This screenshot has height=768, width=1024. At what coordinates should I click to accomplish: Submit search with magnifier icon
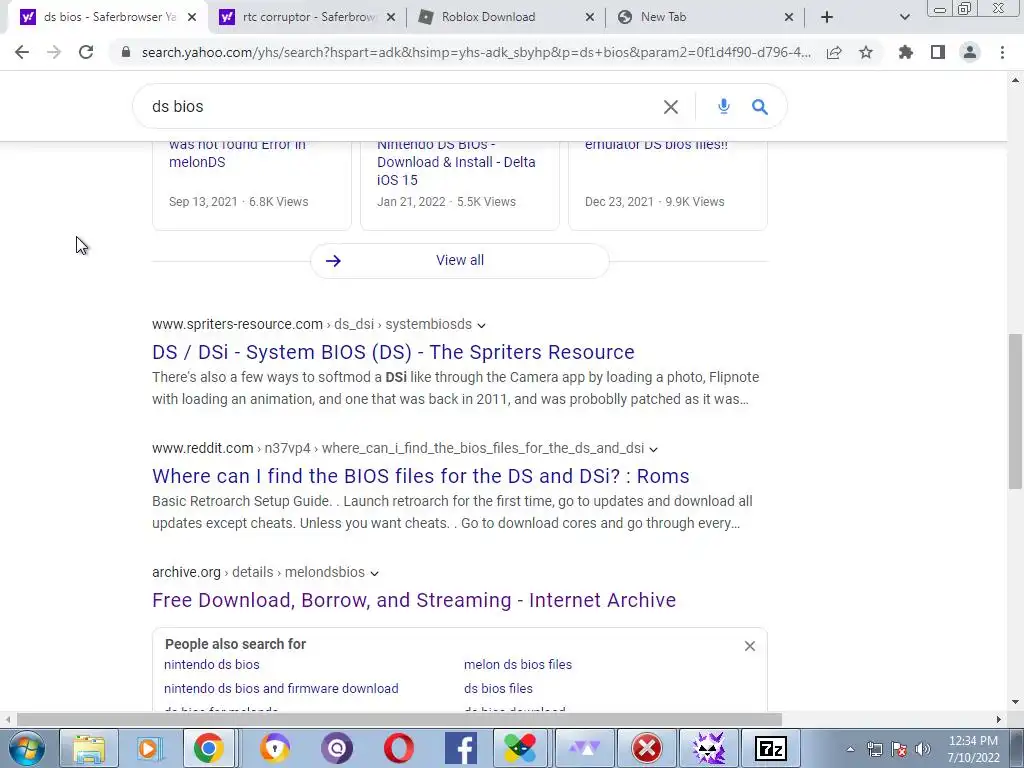coord(760,106)
